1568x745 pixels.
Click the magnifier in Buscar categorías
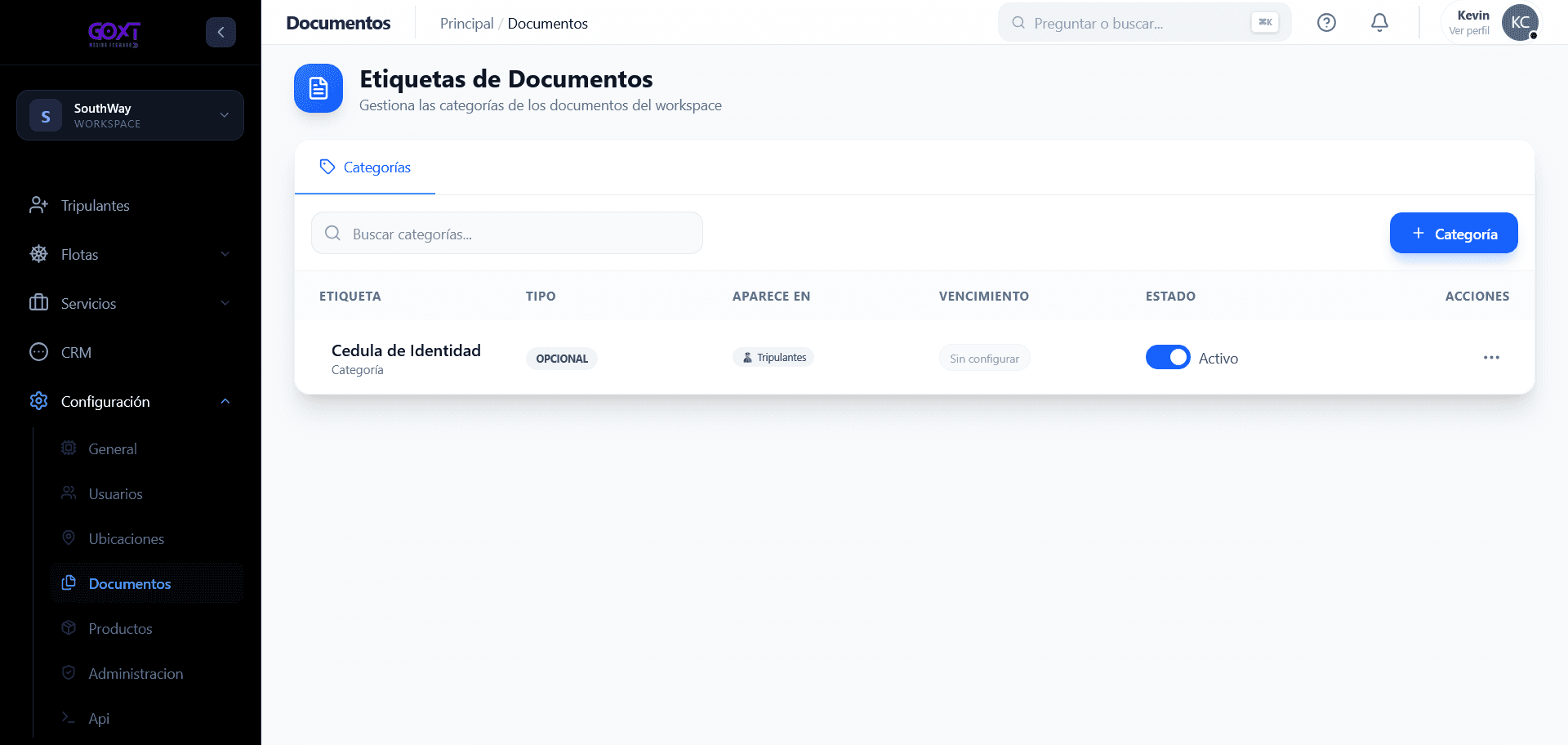(332, 234)
